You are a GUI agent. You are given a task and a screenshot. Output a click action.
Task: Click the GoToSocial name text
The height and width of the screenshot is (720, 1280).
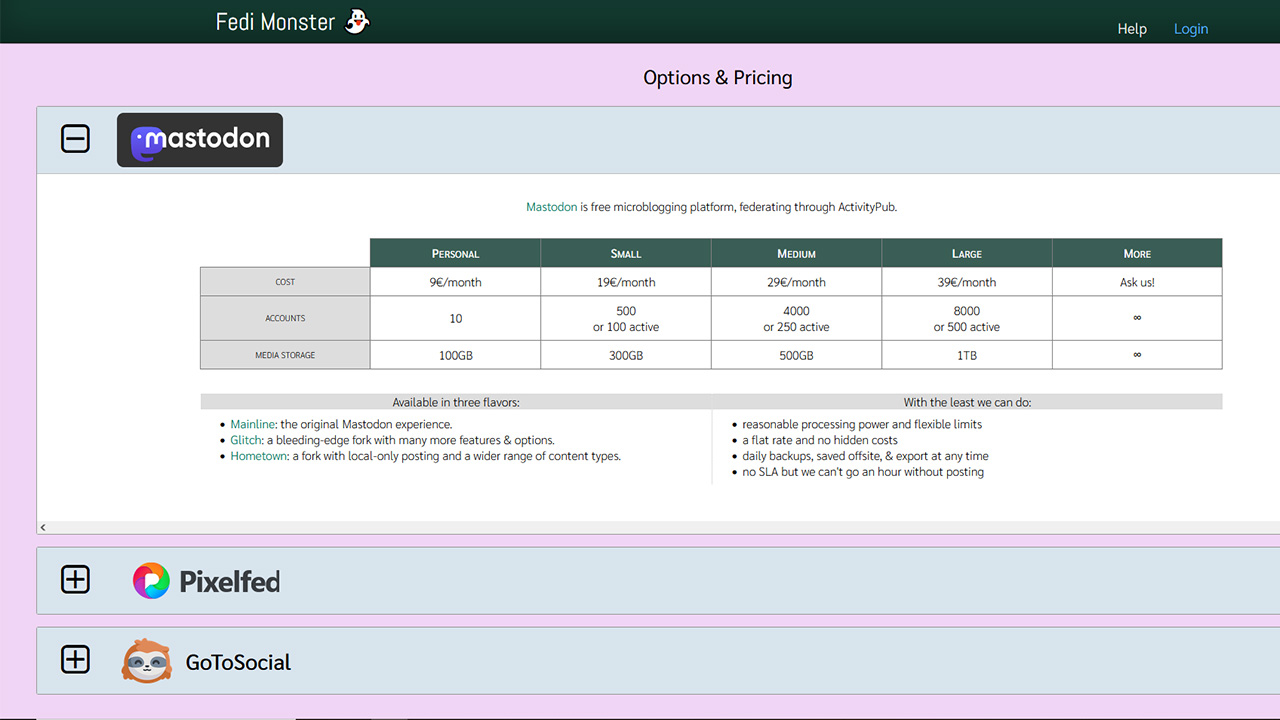coord(238,662)
